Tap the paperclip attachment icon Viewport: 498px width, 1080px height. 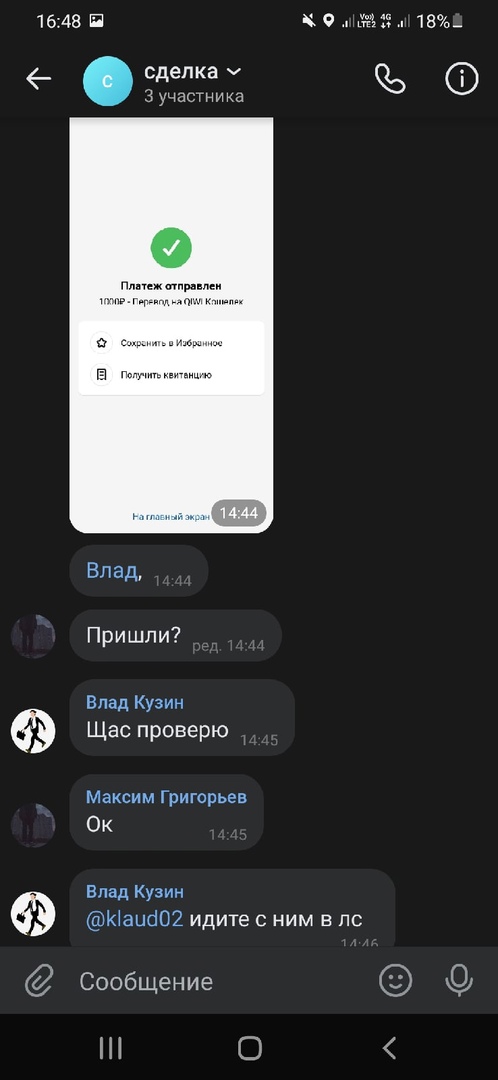[40, 980]
